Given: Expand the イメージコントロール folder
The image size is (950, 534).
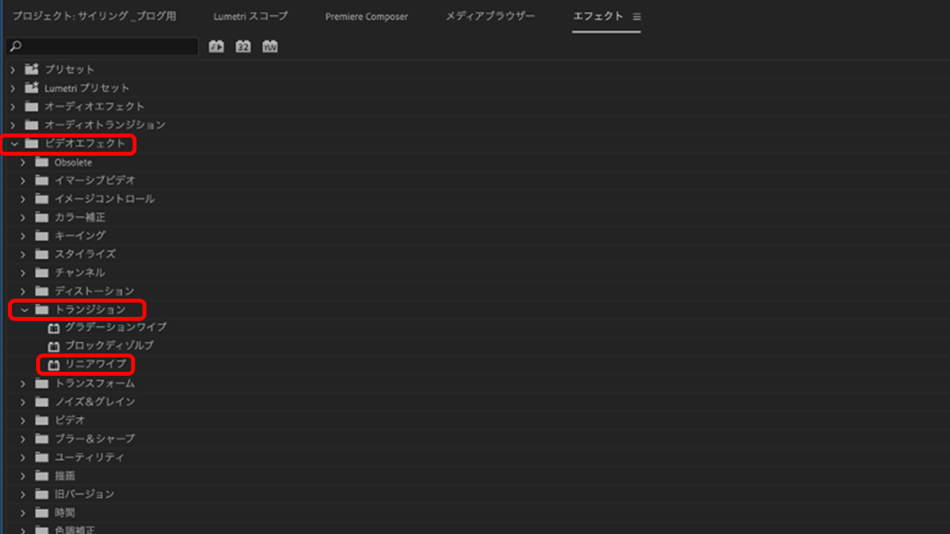Looking at the screenshot, I should (23, 199).
